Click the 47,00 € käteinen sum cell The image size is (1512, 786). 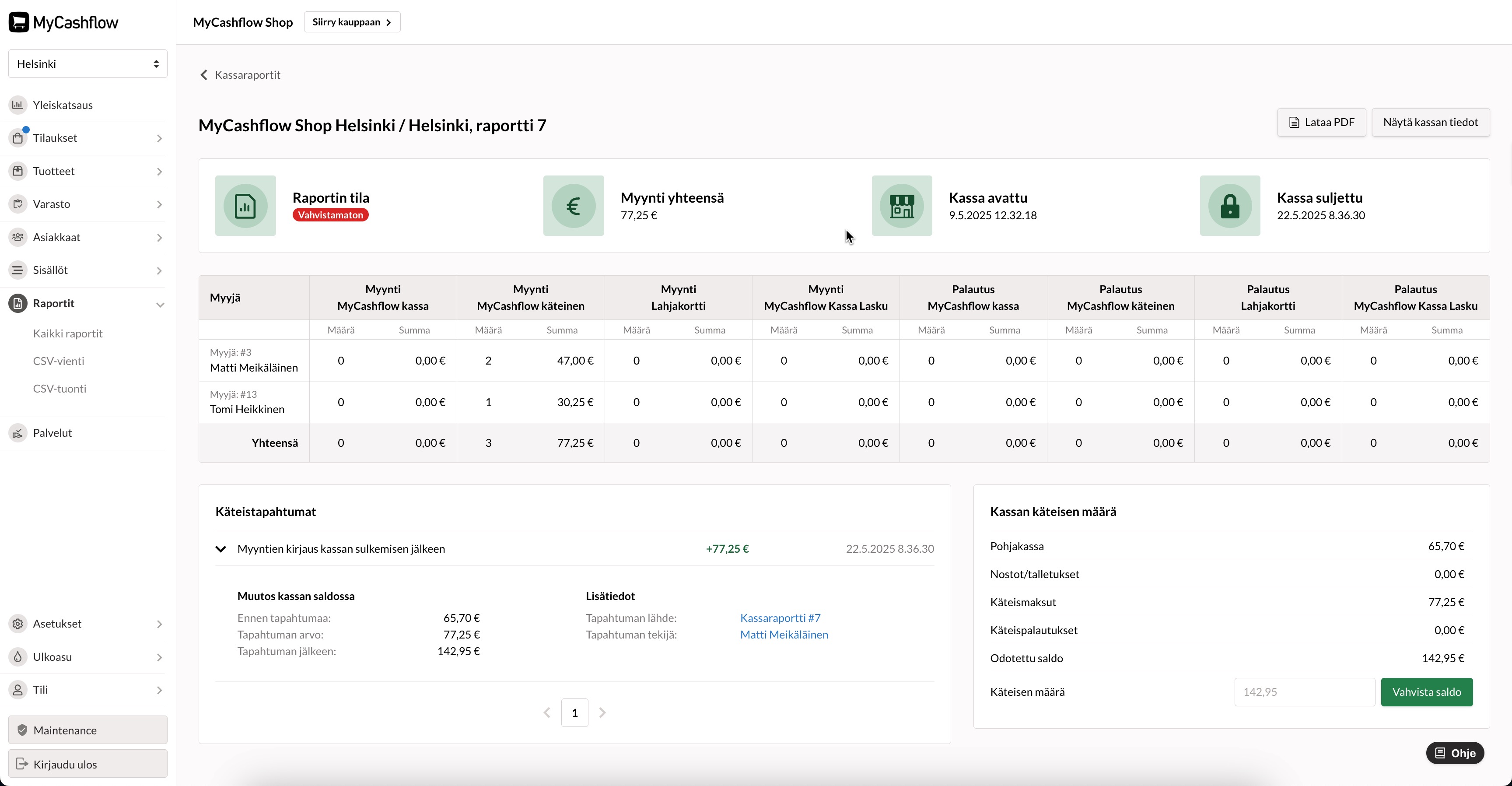[574, 361]
